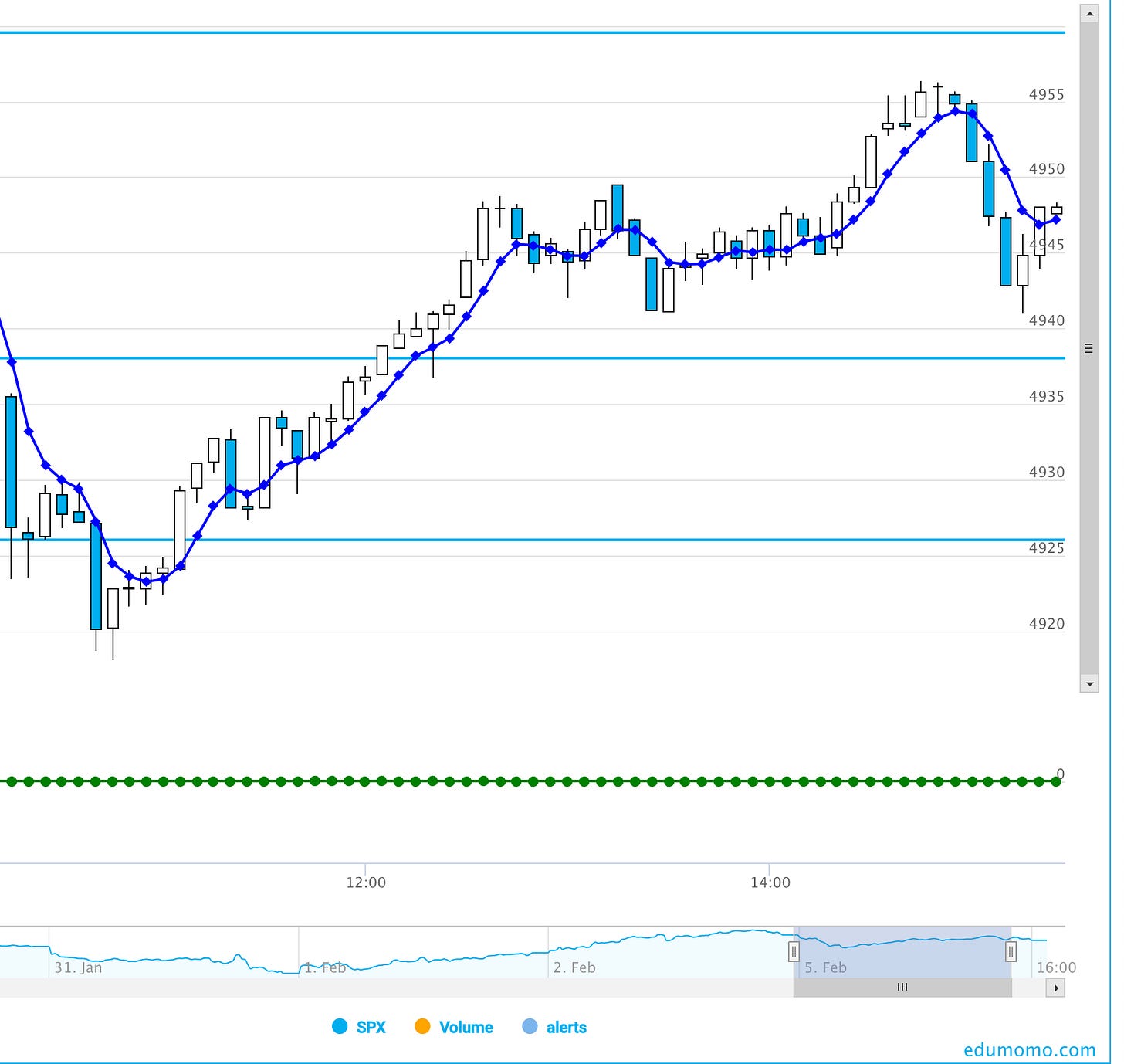Click the navigator right scroll arrow
The width and height of the screenshot is (1124, 1064).
tap(1055, 988)
